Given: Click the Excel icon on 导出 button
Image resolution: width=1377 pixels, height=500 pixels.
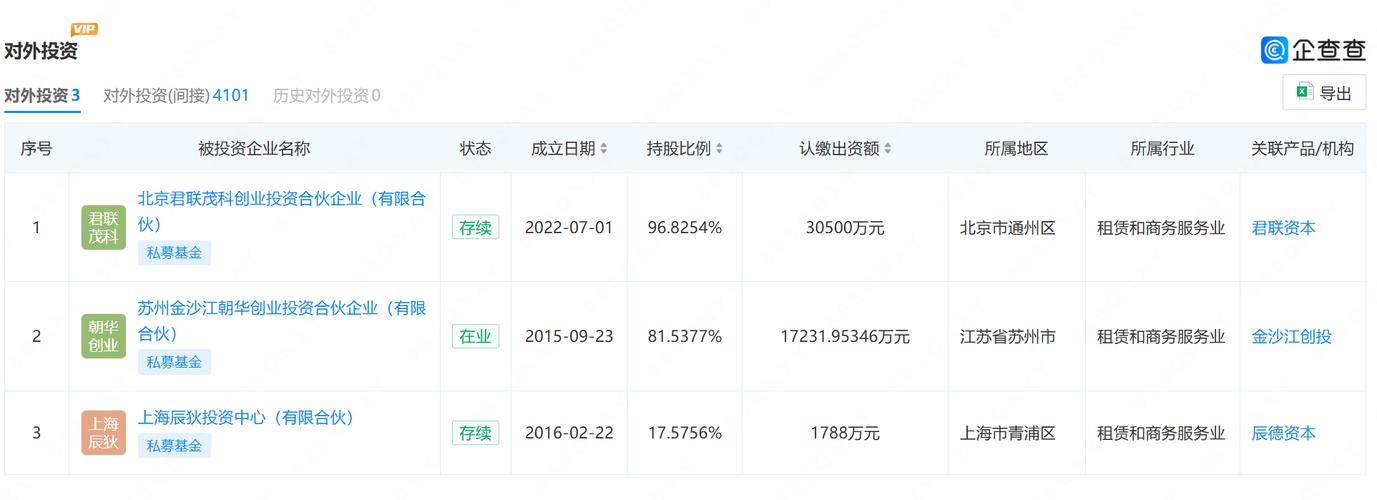Looking at the screenshot, I should (x=1304, y=92).
